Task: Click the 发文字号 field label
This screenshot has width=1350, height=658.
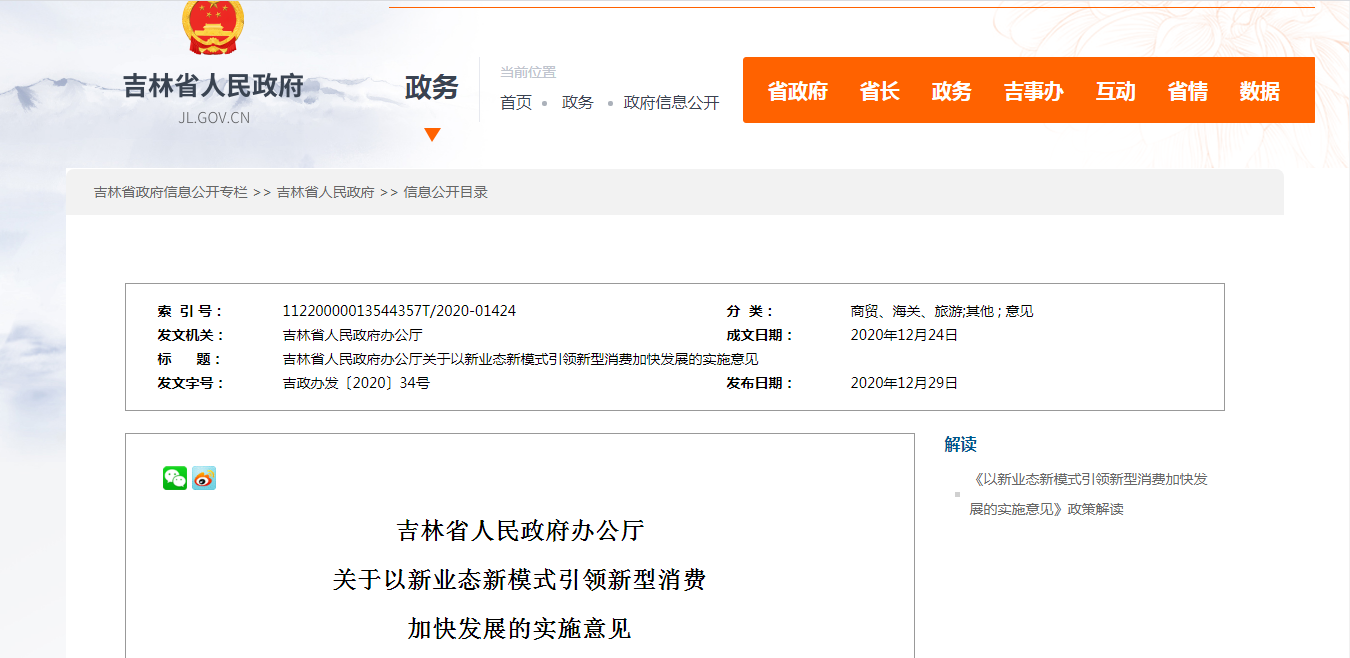Action: click(191, 383)
